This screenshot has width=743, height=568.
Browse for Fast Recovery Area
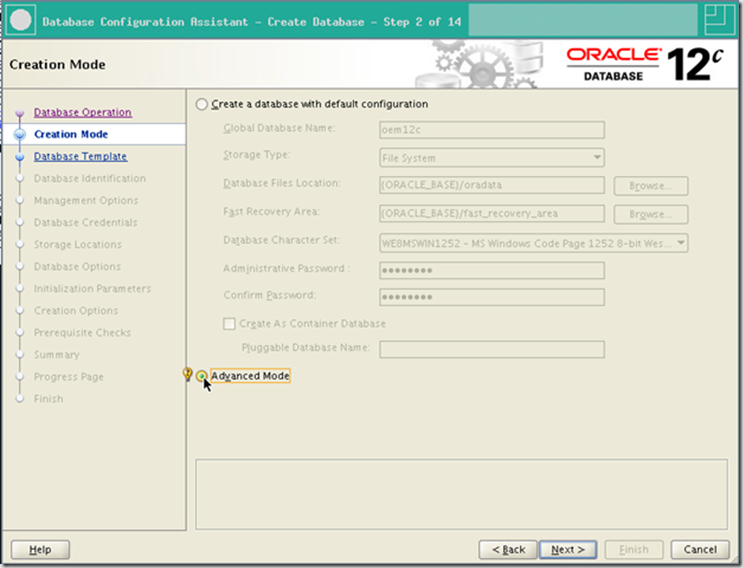tap(651, 214)
